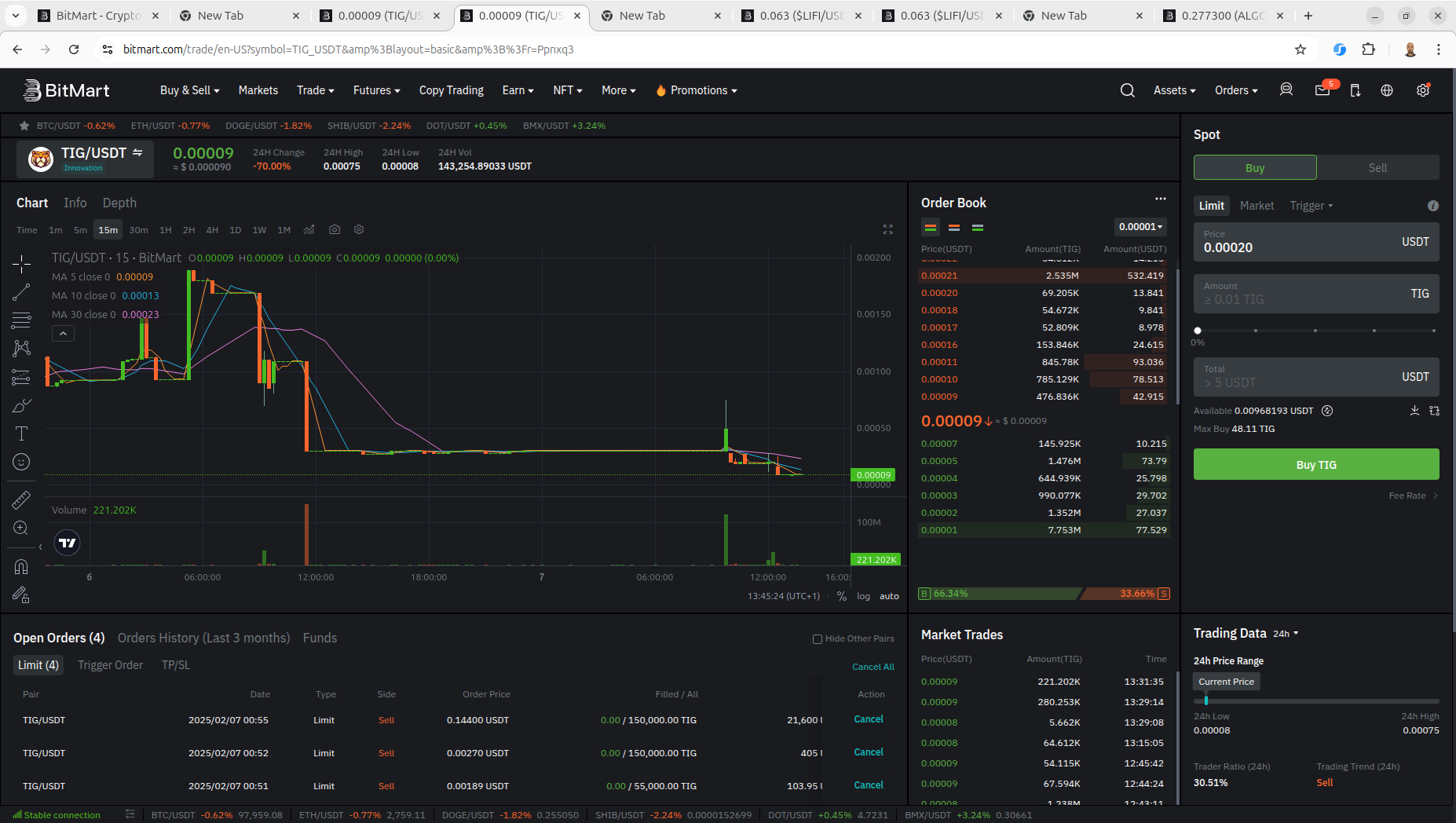Open order book more options menu
Viewport: 1456px width, 823px height.
[x=1160, y=199]
